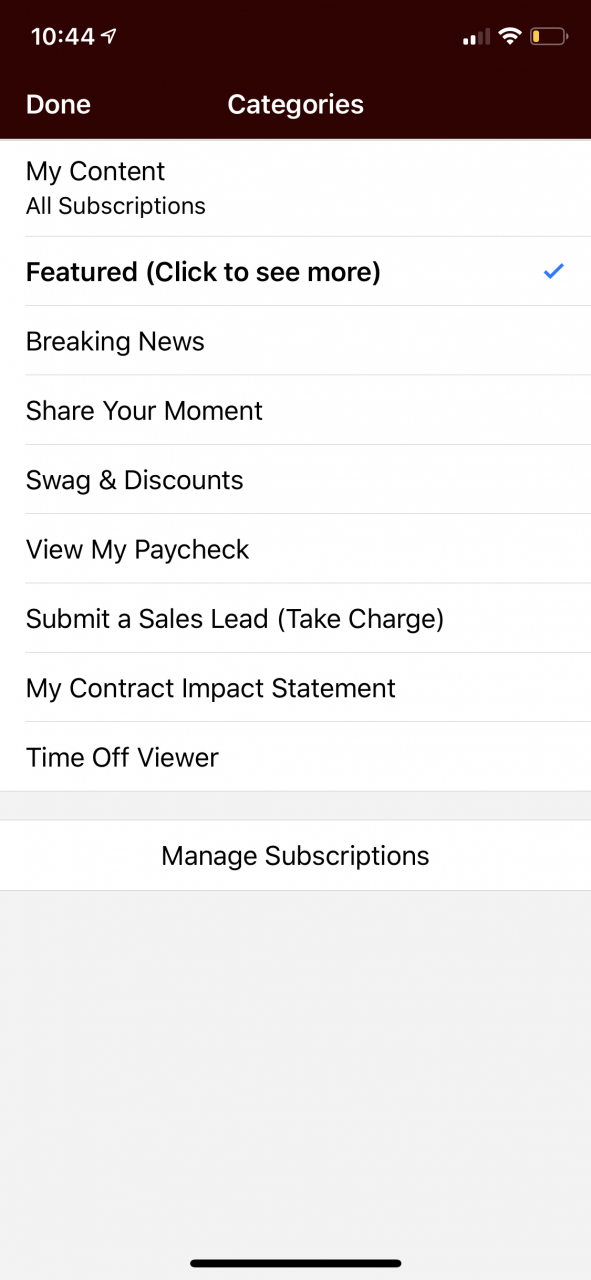This screenshot has width=591, height=1280.
Task: Select My Content All Subscriptions
Action: coord(295,188)
